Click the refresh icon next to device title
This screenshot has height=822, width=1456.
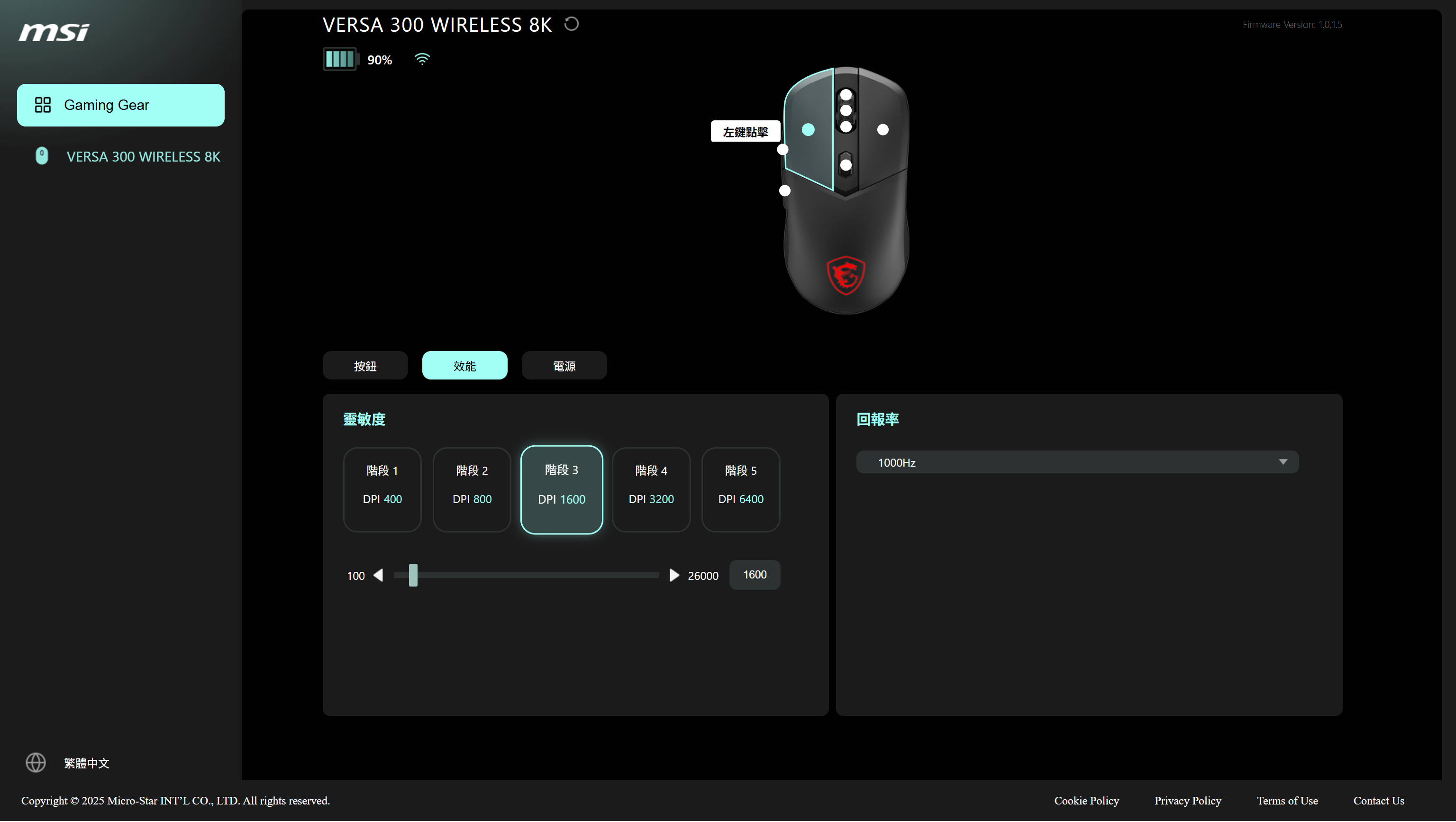point(572,24)
